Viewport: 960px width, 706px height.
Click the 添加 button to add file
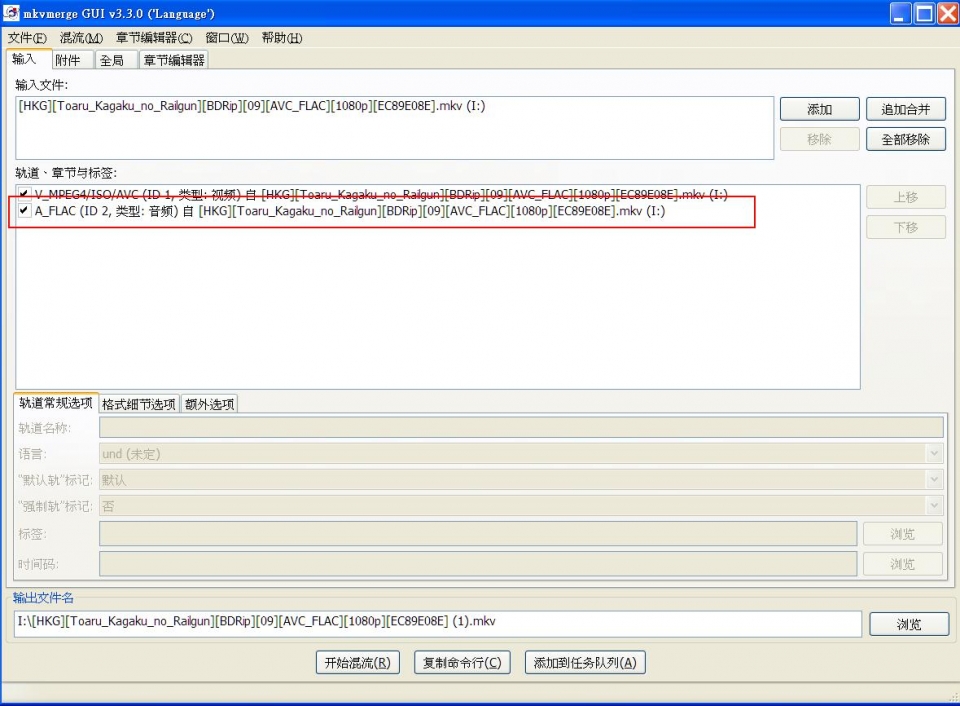819,109
